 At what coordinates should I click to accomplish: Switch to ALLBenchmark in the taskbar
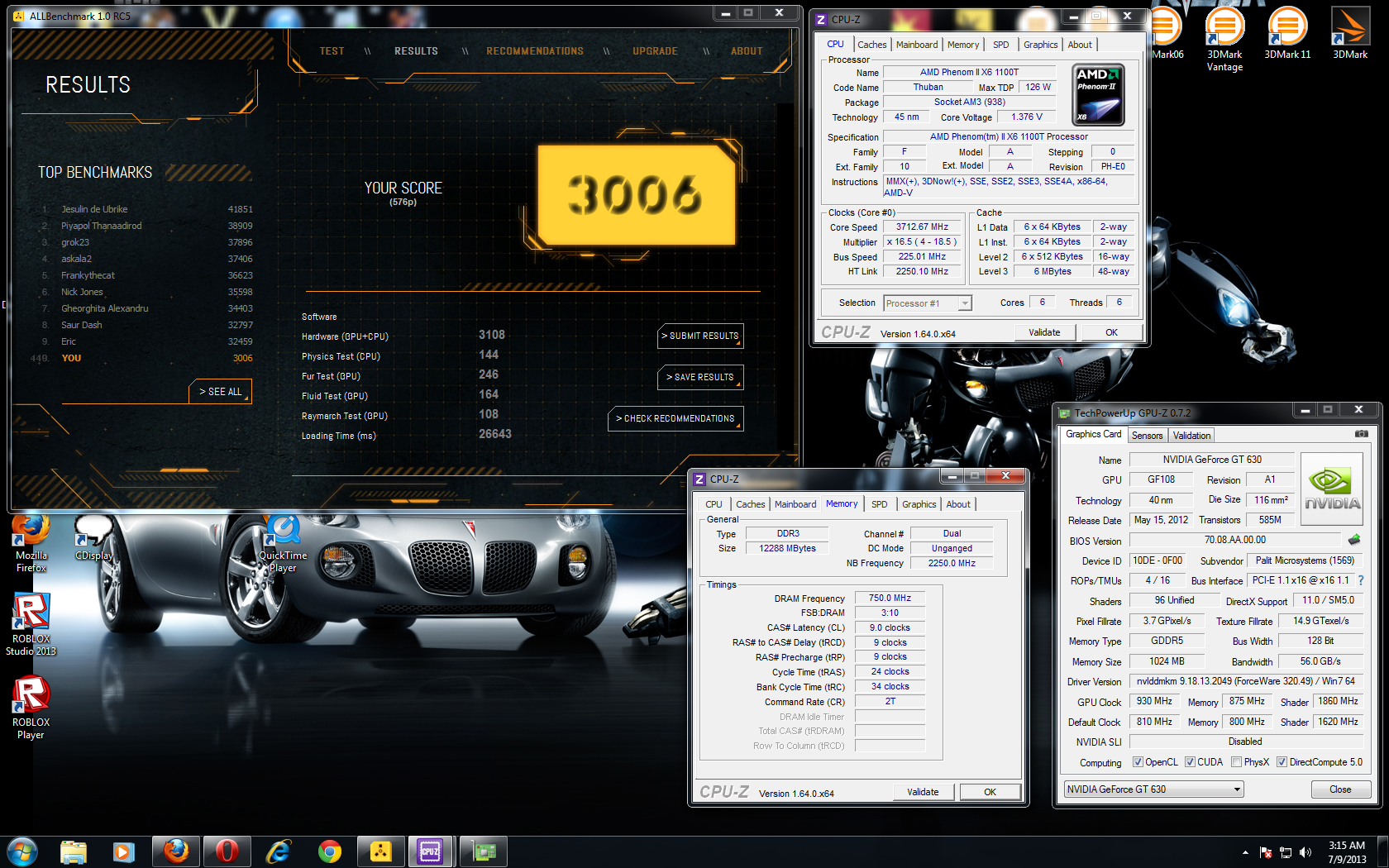(380, 851)
